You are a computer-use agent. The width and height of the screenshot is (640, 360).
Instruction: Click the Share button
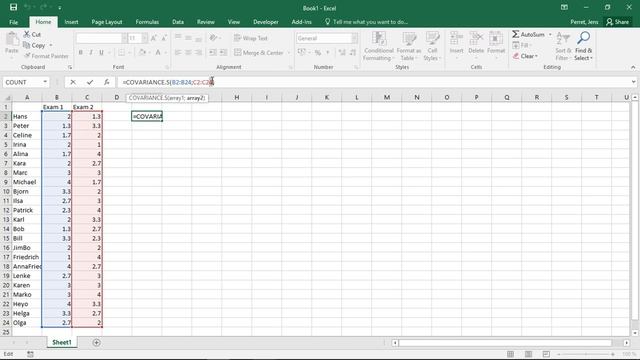click(618, 22)
